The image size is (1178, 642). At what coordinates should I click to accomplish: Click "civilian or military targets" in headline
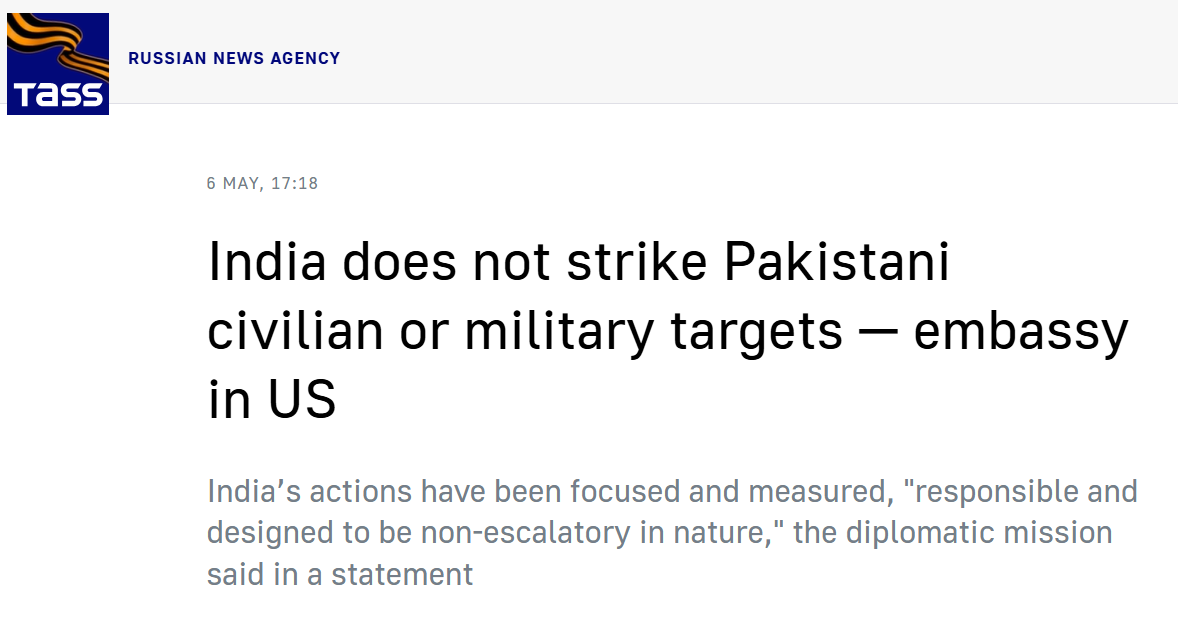click(524, 331)
